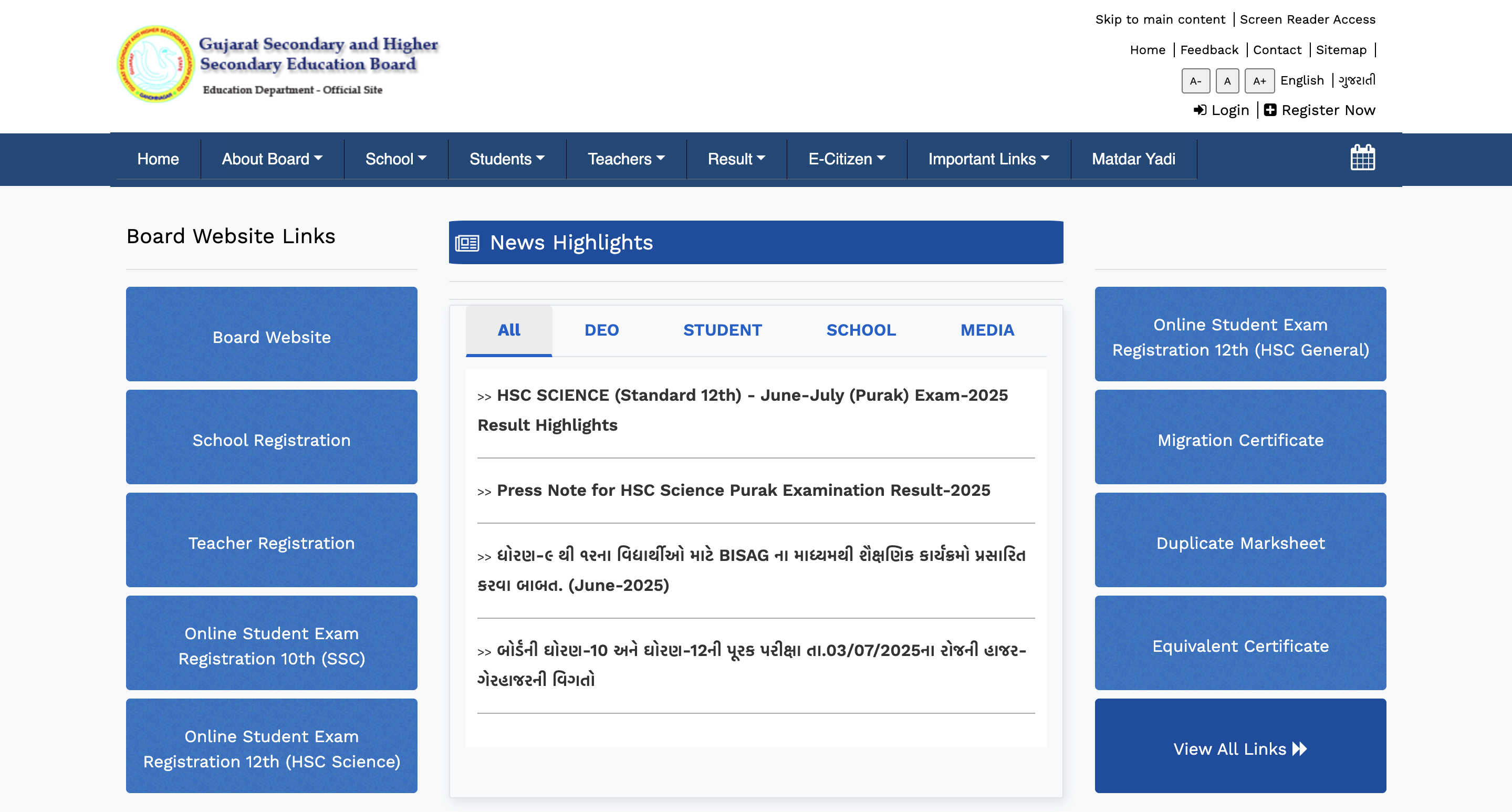Viewport: 1512px width, 812px height.
Task: Expand the About Board dropdown
Action: coord(271,159)
